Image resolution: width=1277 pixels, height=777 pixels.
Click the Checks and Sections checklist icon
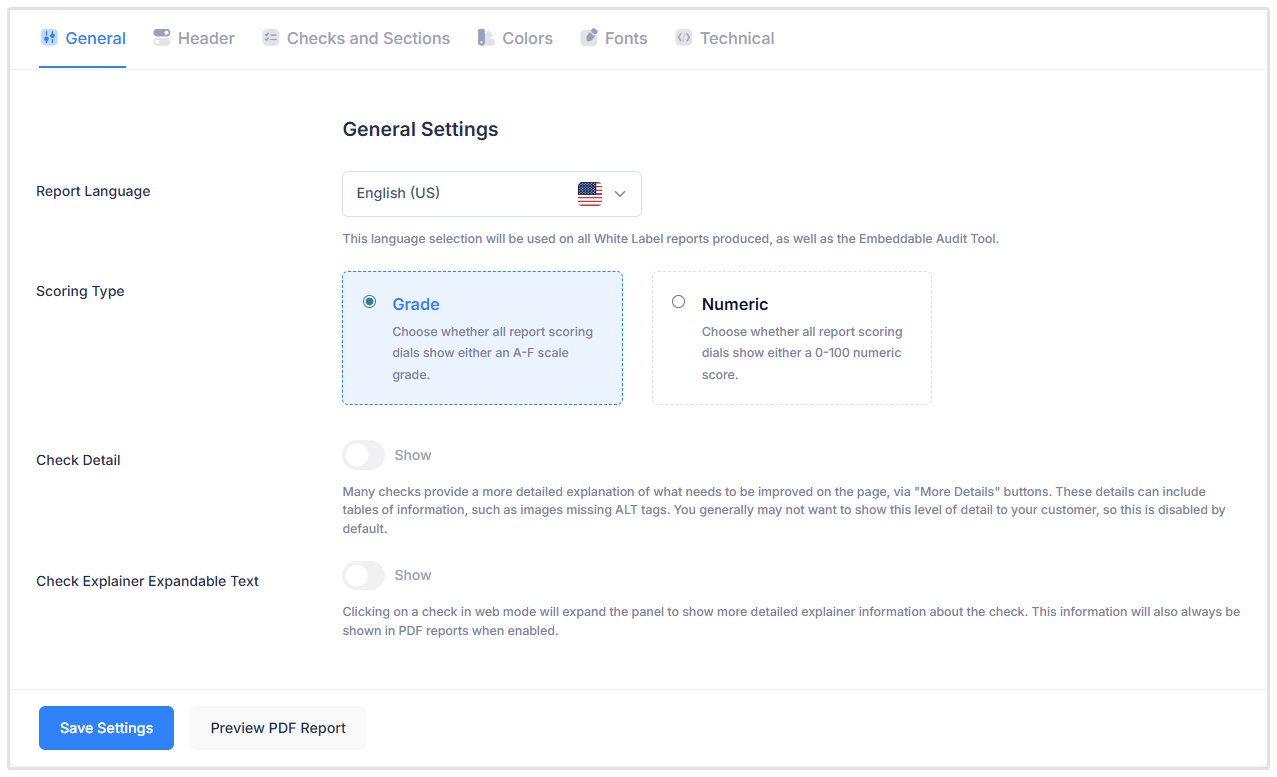(270, 38)
